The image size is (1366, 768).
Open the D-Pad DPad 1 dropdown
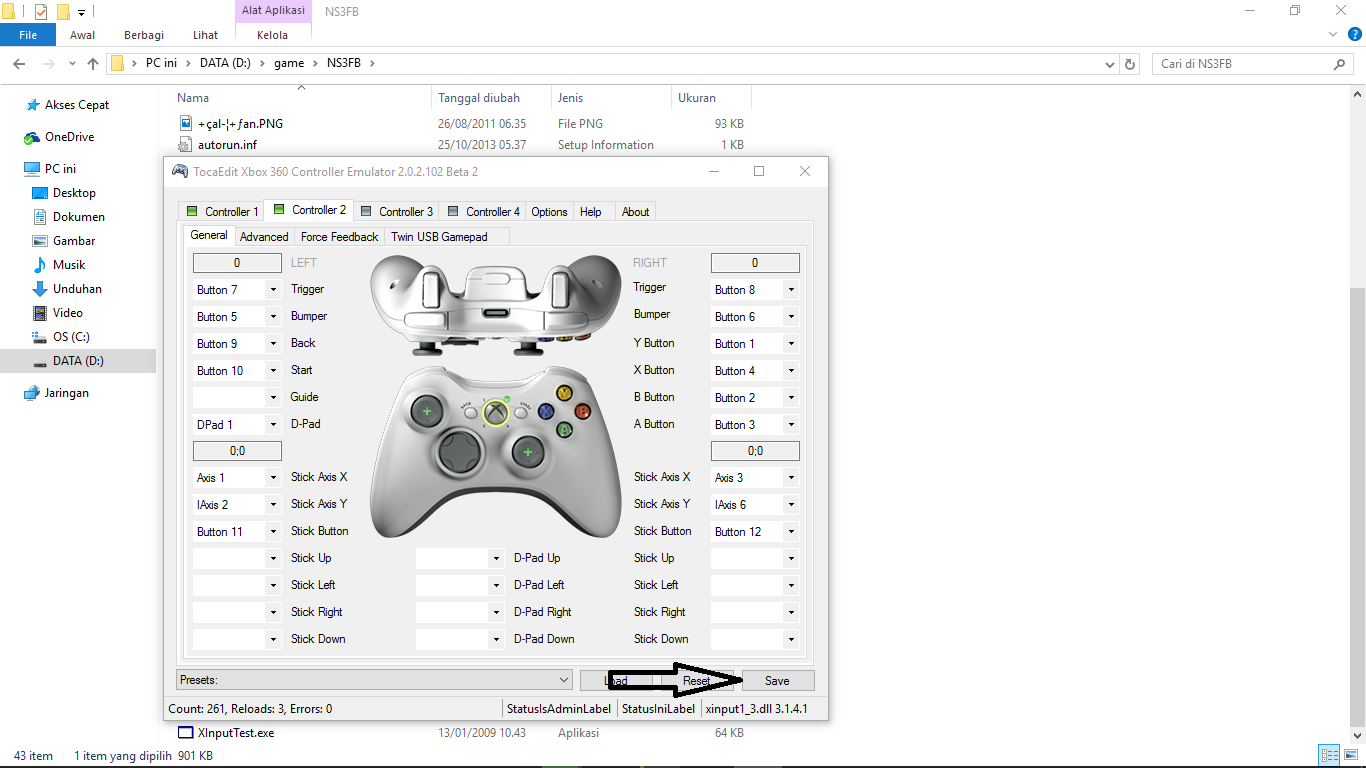(x=273, y=425)
